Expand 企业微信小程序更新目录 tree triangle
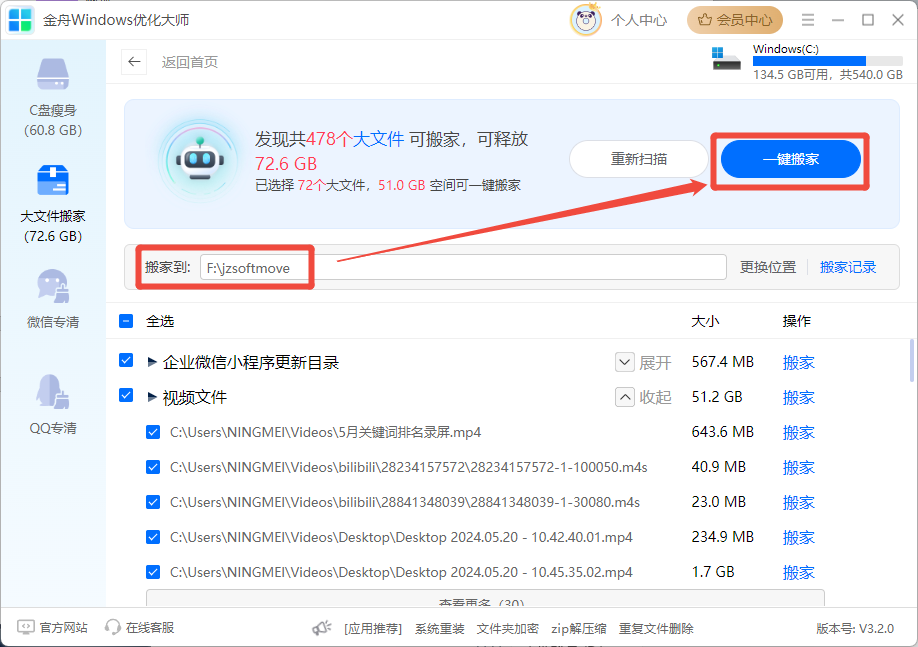918x647 pixels. 152,362
